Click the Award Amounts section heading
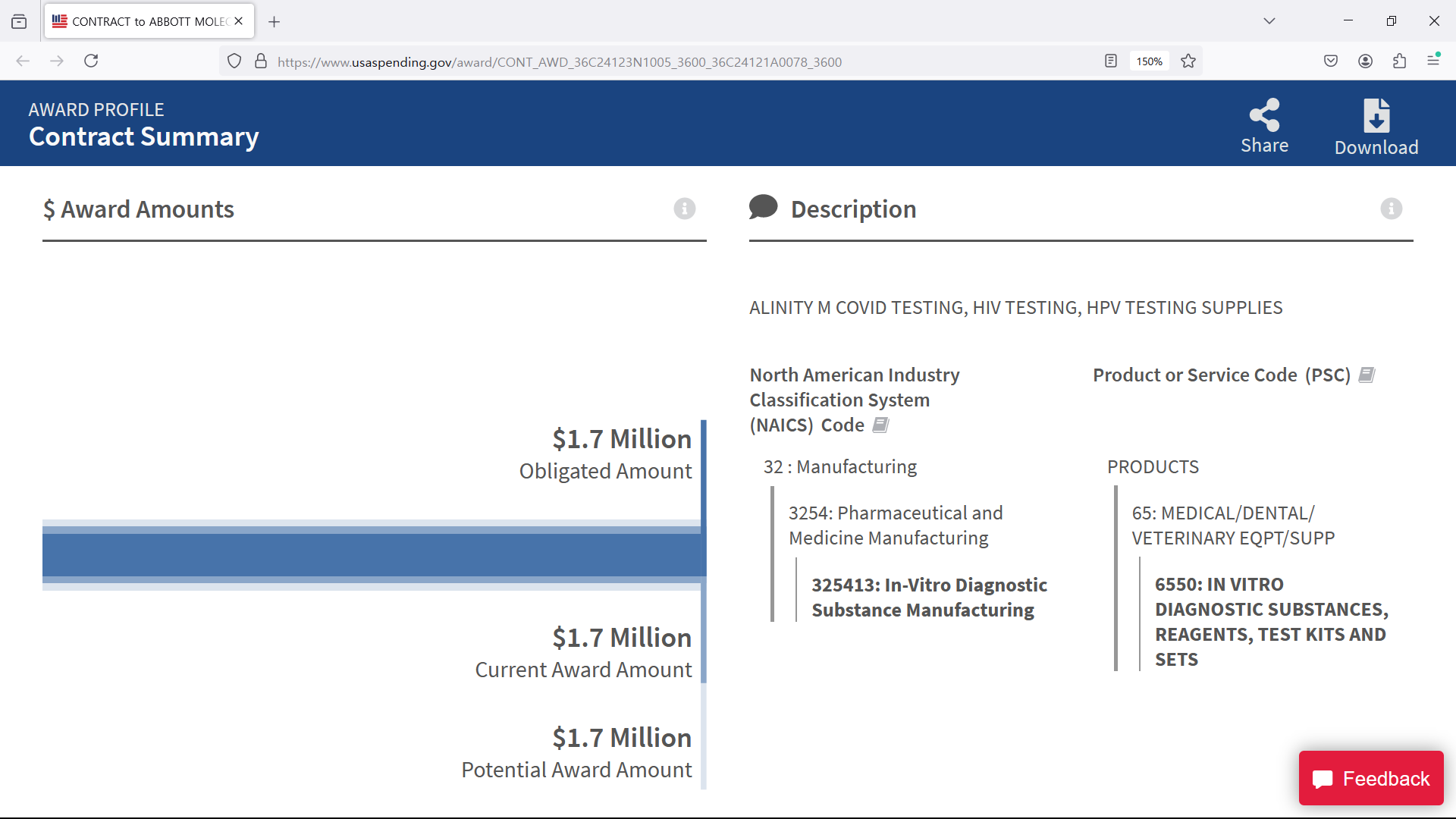 tap(138, 209)
